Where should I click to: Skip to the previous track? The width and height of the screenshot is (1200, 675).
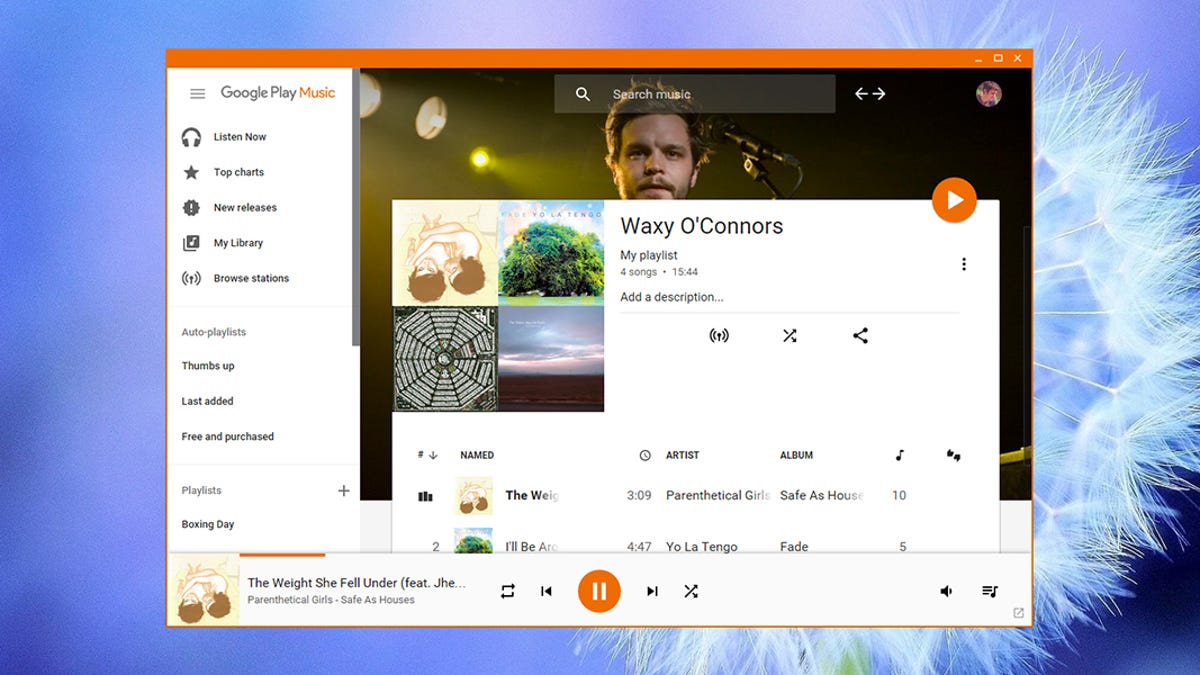[546, 591]
